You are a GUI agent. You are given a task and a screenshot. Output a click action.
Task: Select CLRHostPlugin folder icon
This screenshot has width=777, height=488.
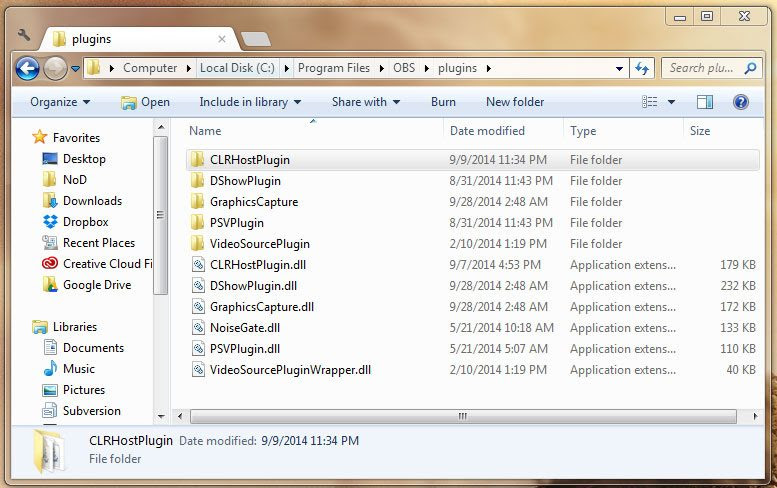tap(198, 160)
